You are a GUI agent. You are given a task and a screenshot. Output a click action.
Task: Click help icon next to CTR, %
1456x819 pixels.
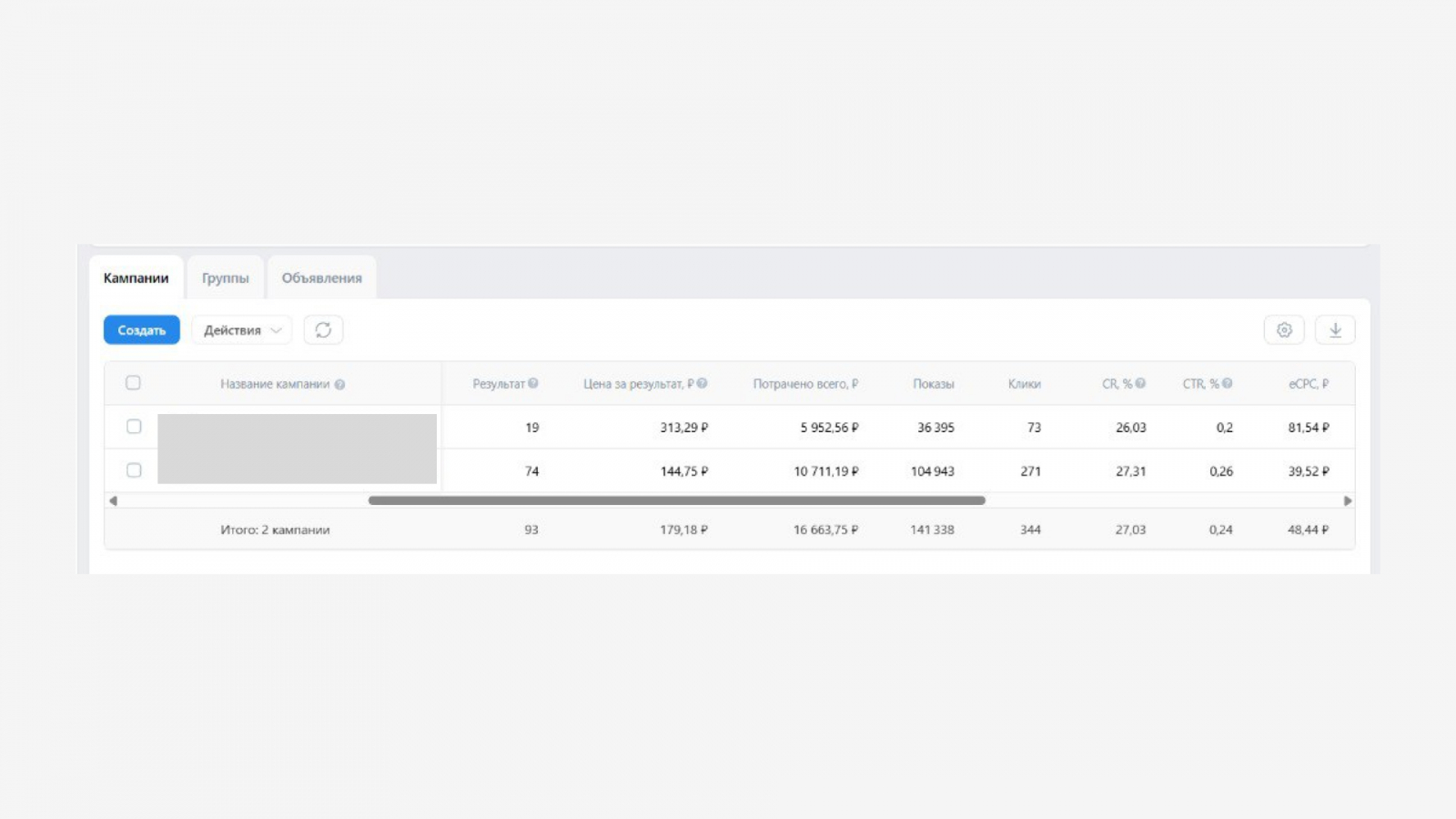tap(1228, 383)
